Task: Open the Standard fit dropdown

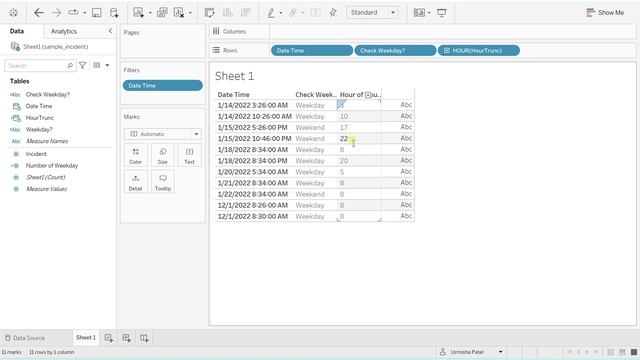Action: pyautogui.click(x=372, y=13)
